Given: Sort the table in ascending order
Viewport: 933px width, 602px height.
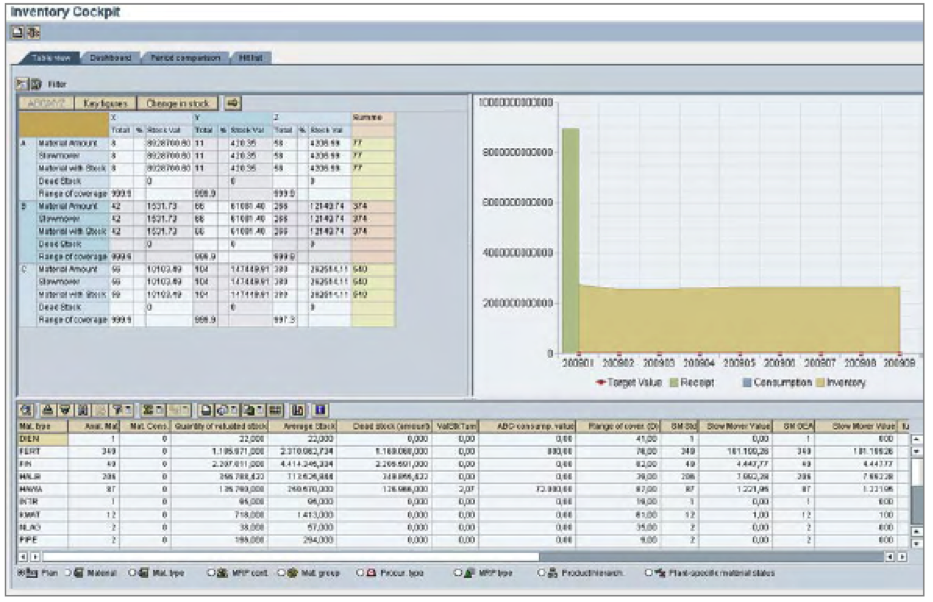Looking at the screenshot, I should (x=48, y=410).
